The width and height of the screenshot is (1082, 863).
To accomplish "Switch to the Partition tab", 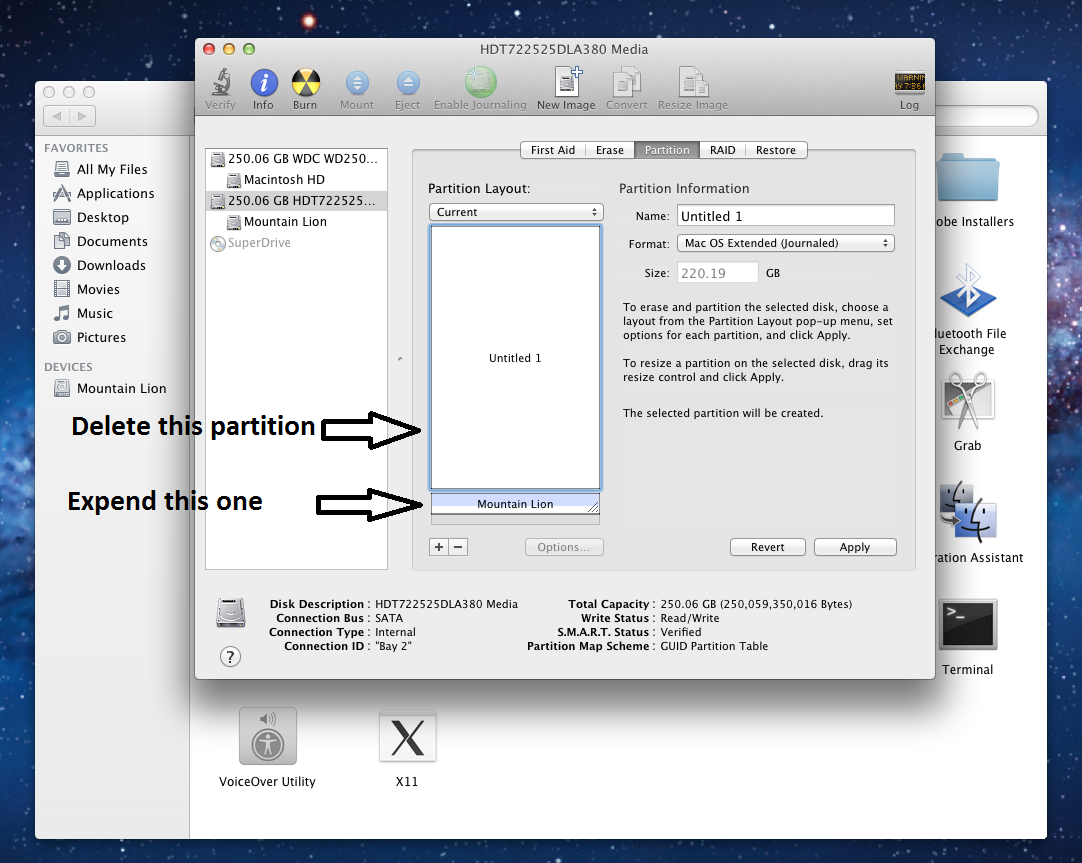I will pos(667,150).
